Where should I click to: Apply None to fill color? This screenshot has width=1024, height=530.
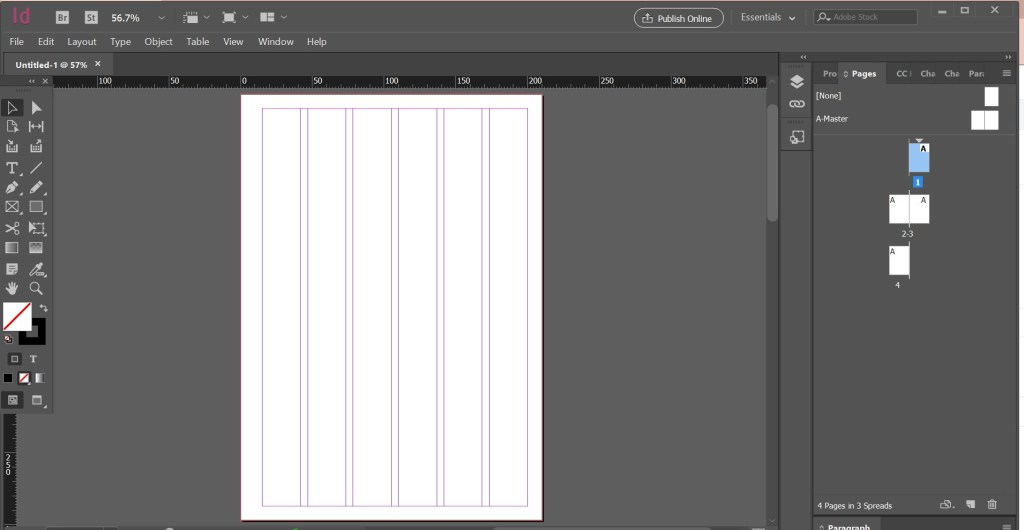[x=24, y=378]
